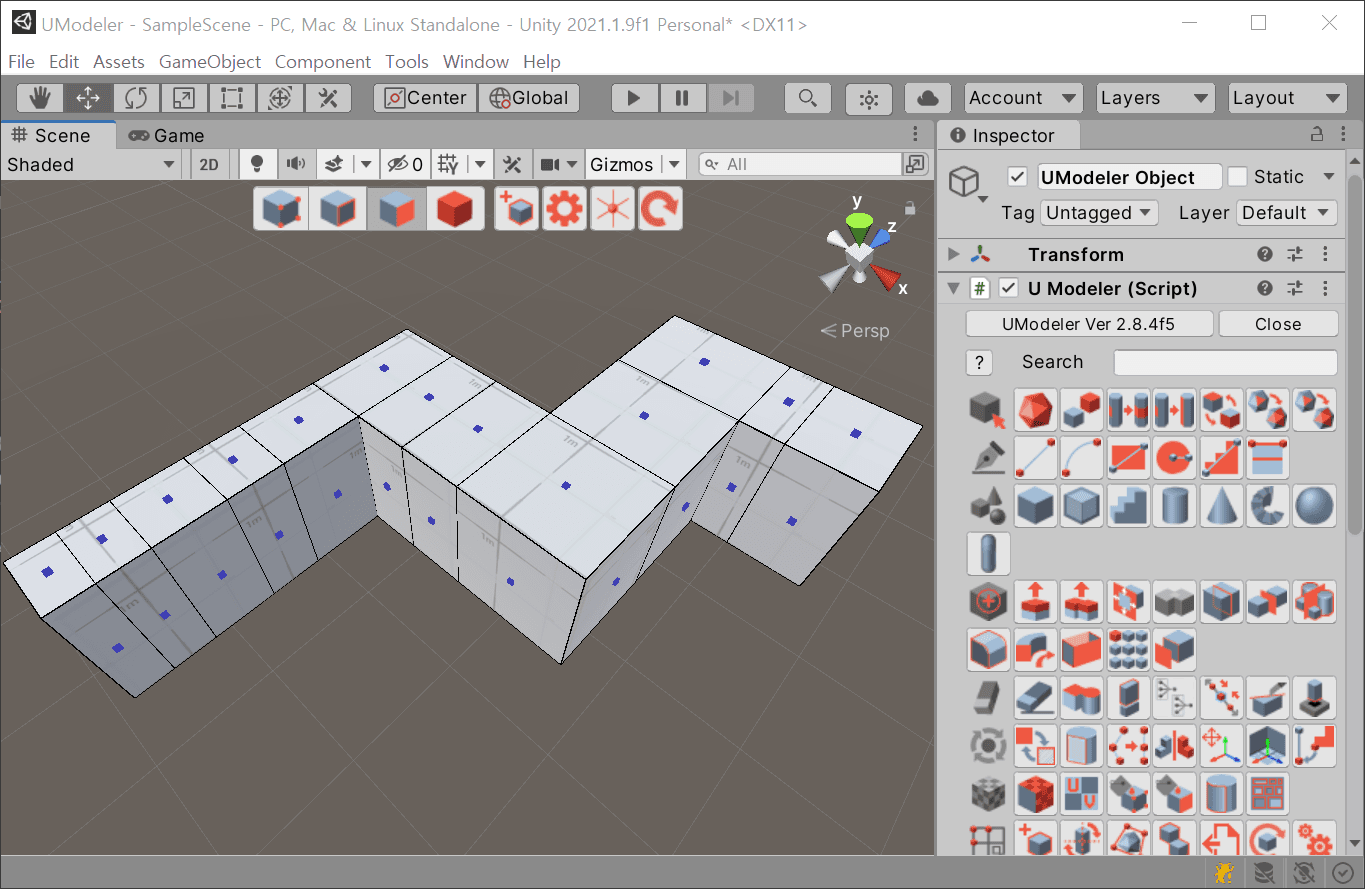
Task: Click the Step frame button
Action: (730, 98)
